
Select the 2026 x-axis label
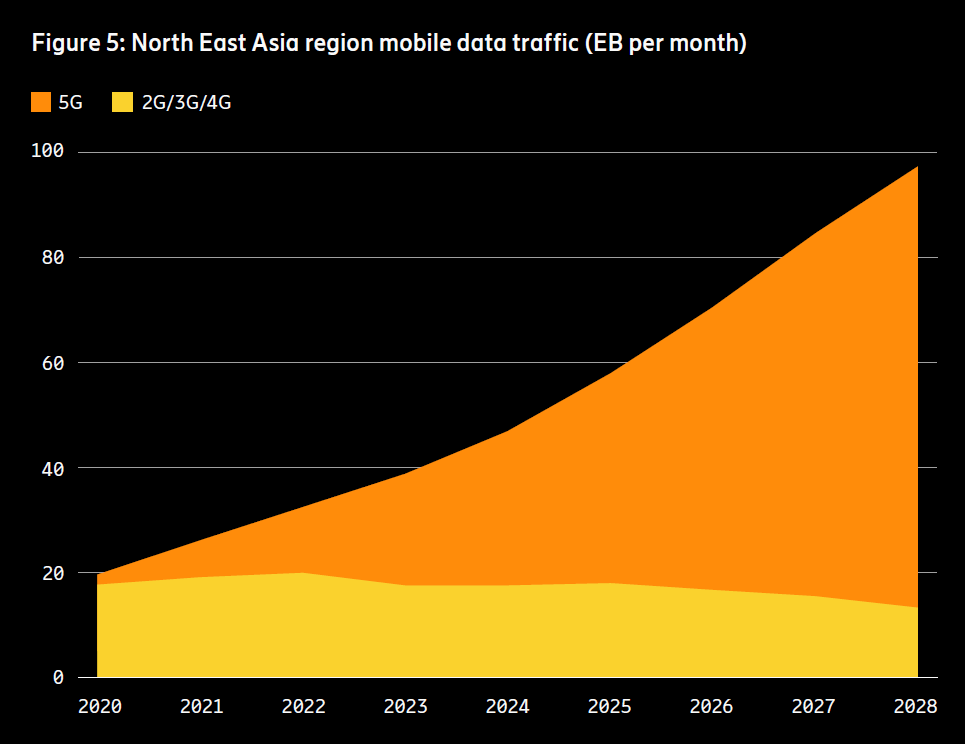711,706
